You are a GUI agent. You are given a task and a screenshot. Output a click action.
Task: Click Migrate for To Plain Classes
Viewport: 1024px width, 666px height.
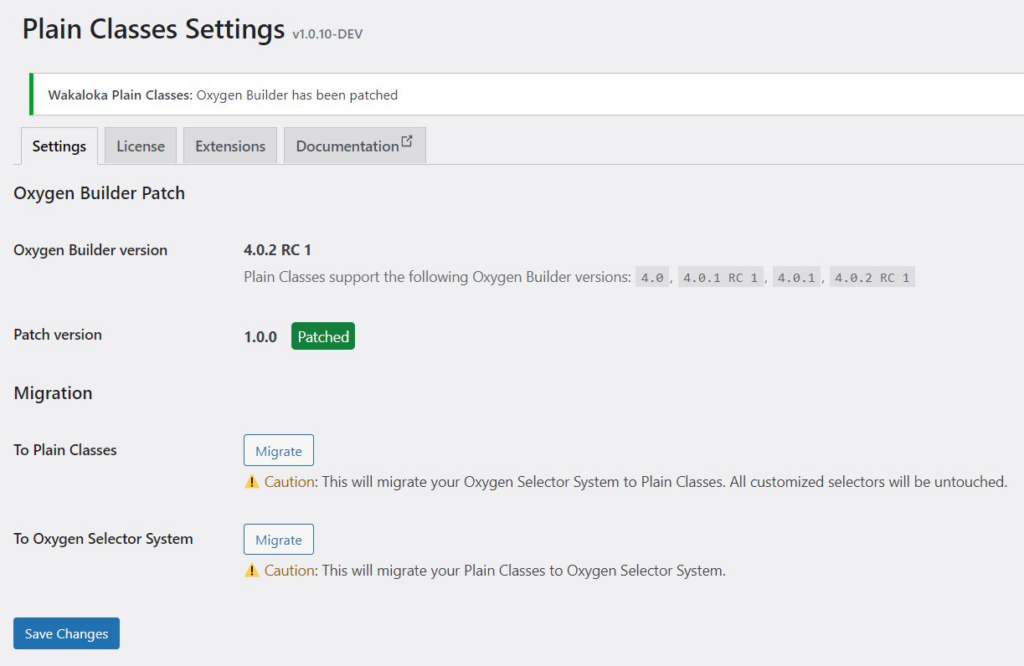pos(279,451)
